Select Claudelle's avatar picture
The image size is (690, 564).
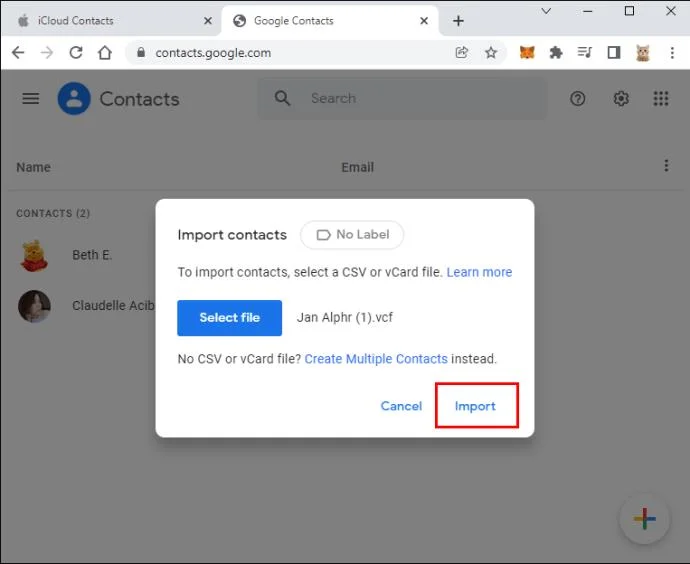[34, 306]
